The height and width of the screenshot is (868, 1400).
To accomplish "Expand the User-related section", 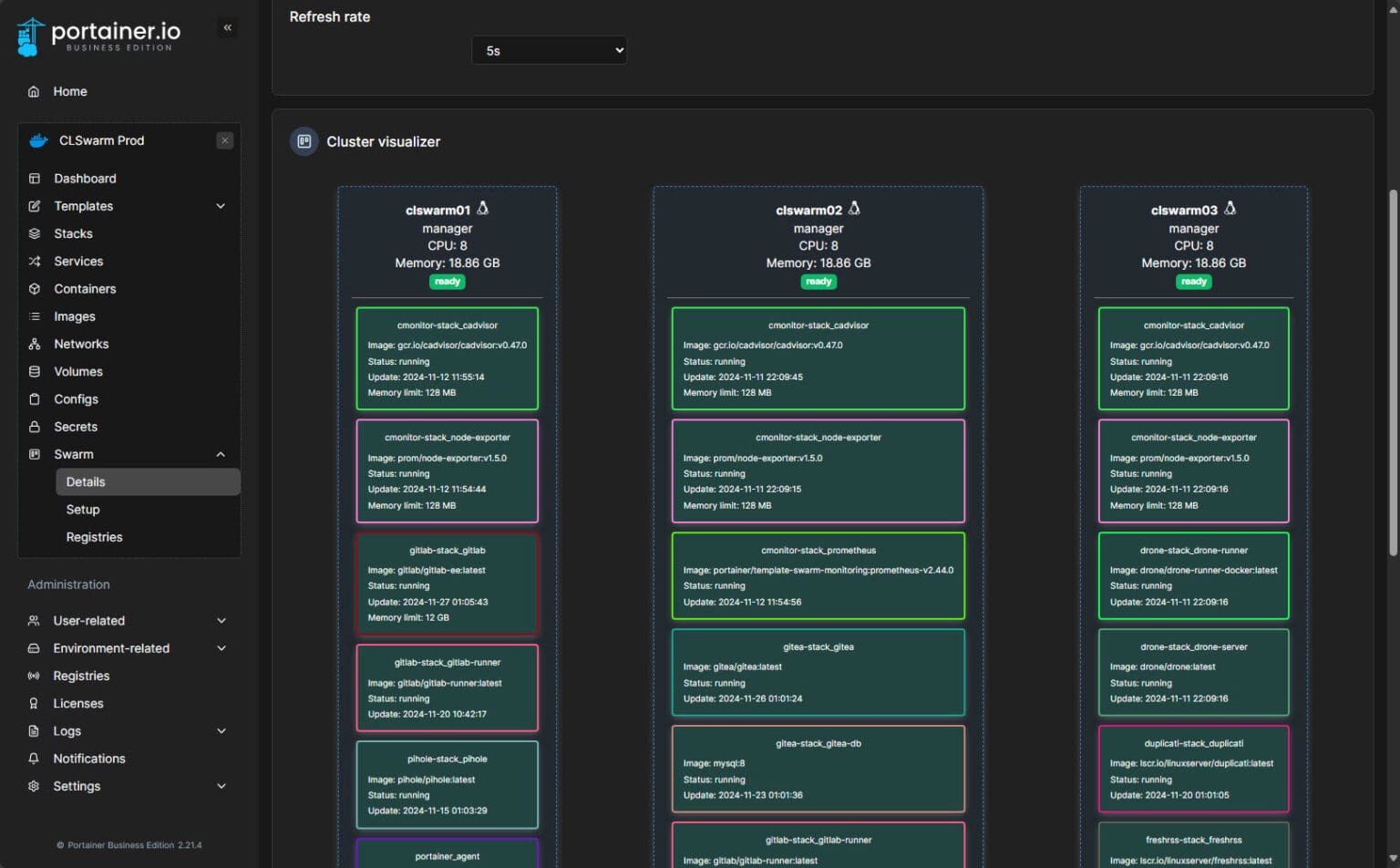I will click(x=221, y=621).
